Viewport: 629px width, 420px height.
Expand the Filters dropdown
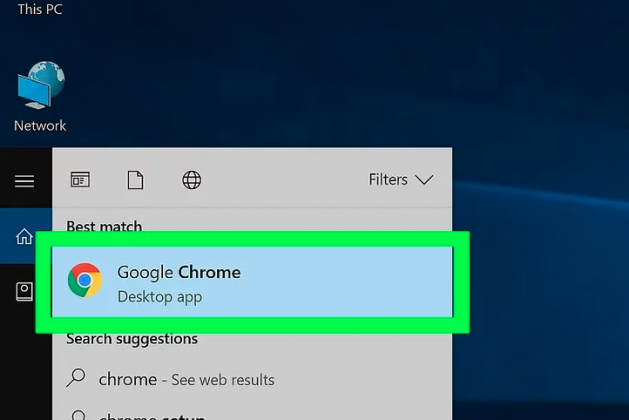(x=401, y=180)
